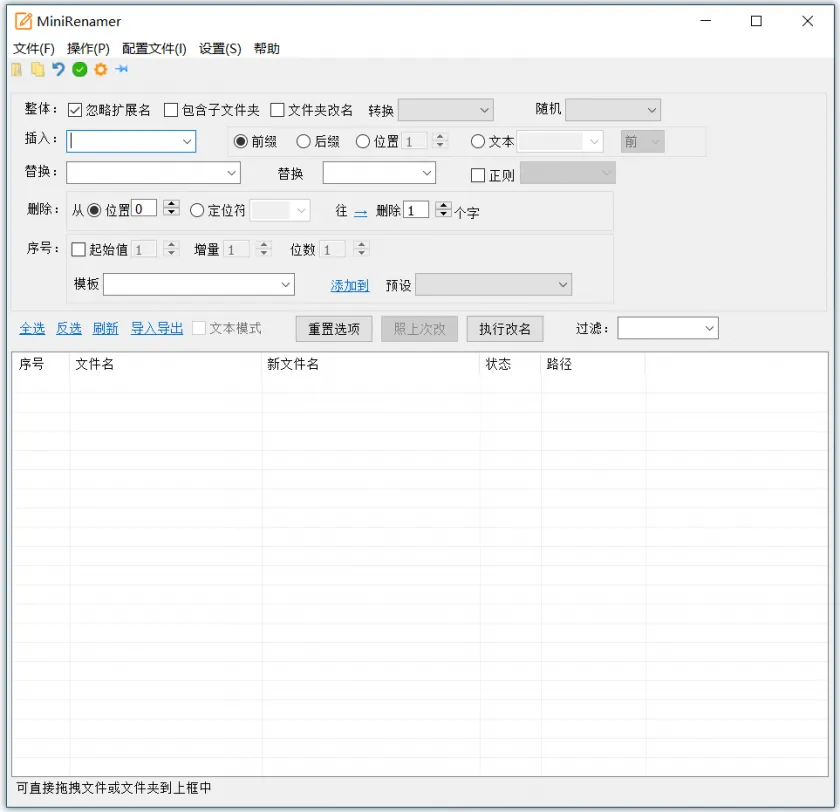The height and width of the screenshot is (812, 840).
Task: Click the 重置选项 button
Action: (x=334, y=329)
